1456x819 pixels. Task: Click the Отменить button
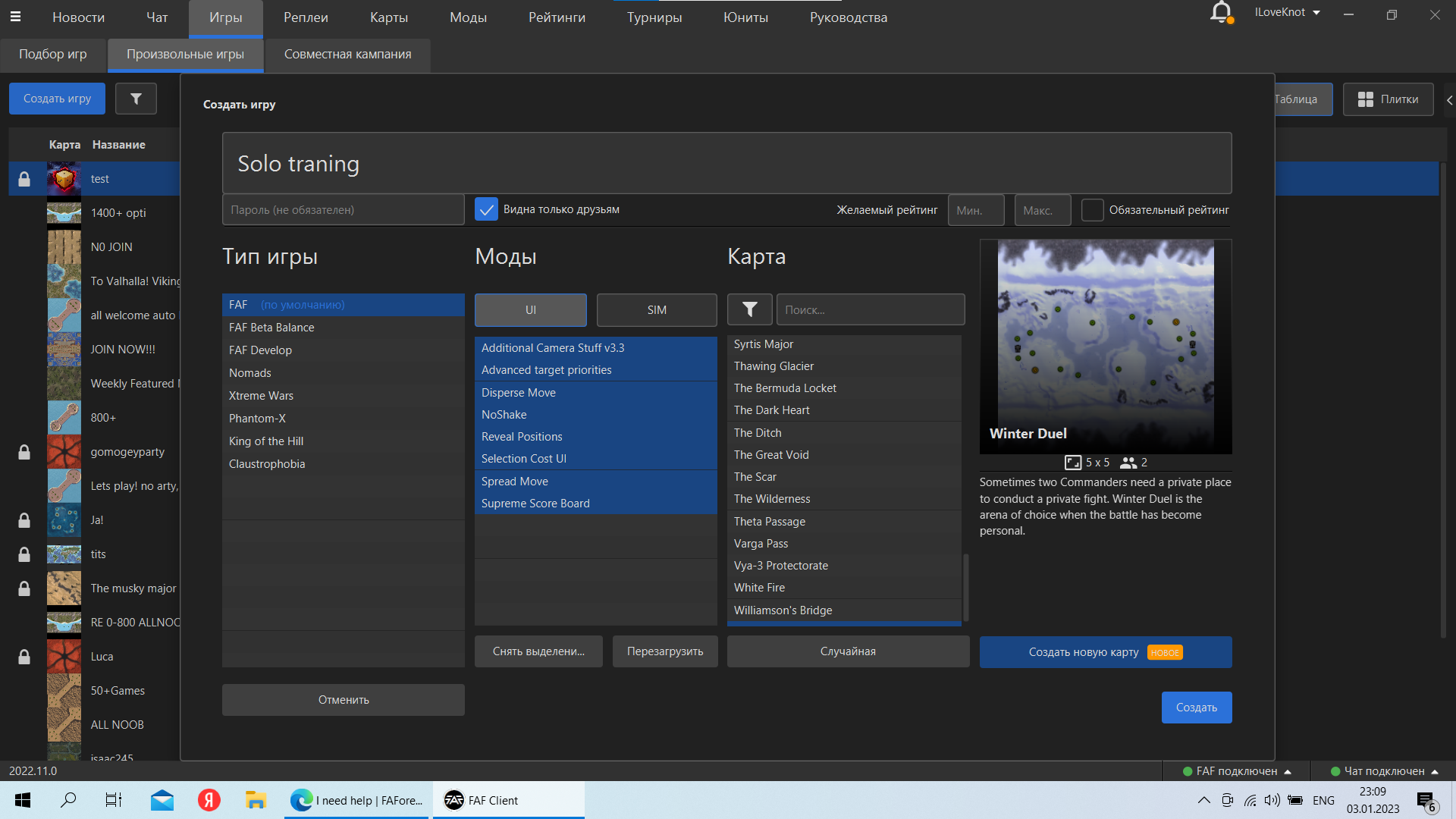[344, 700]
